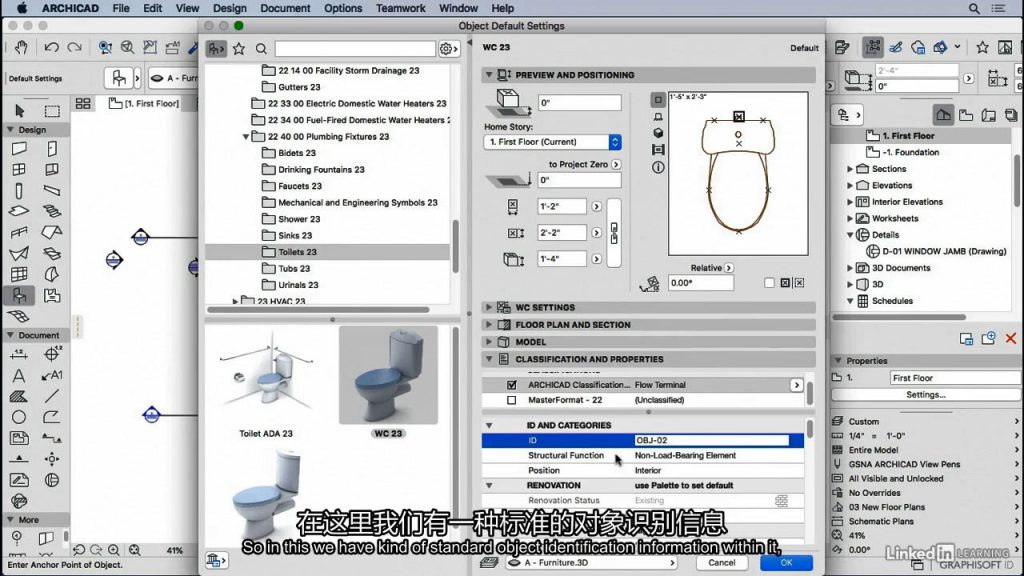Collapse 22 40 00 Plumbing Fixtures folder
Image resolution: width=1024 pixels, height=576 pixels.
coord(246,137)
